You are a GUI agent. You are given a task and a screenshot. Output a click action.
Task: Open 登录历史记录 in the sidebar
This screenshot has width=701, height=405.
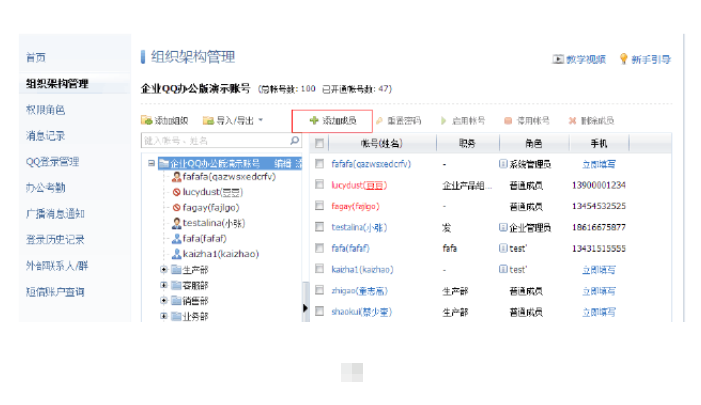[x=55, y=240]
